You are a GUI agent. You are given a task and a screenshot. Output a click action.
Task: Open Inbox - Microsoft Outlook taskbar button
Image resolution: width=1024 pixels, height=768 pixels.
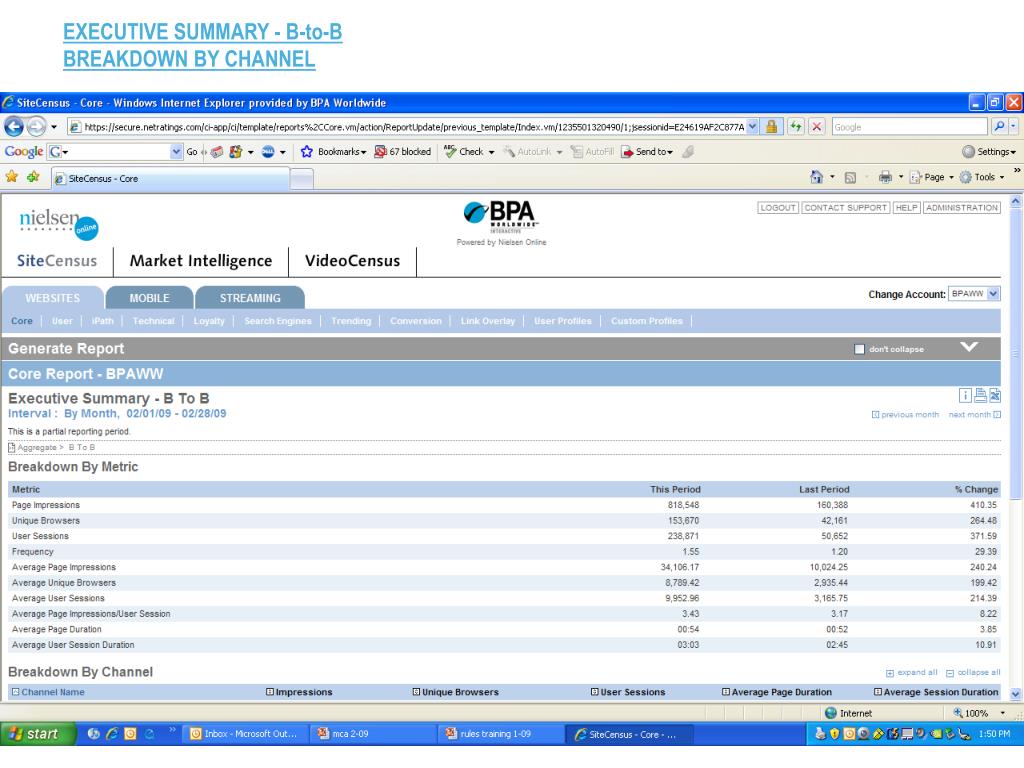pyautogui.click(x=244, y=734)
